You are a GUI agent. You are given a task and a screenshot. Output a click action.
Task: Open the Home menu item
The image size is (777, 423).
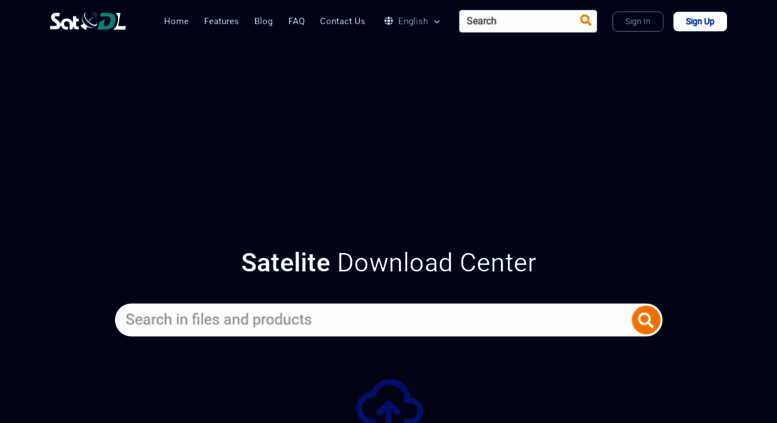[176, 21]
